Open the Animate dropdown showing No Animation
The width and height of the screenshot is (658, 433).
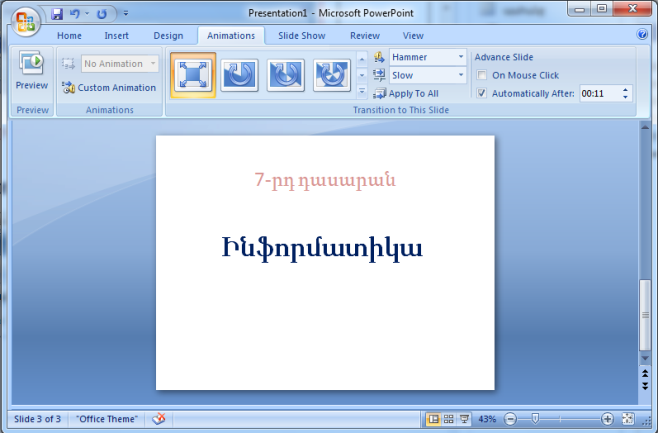pos(120,64)
